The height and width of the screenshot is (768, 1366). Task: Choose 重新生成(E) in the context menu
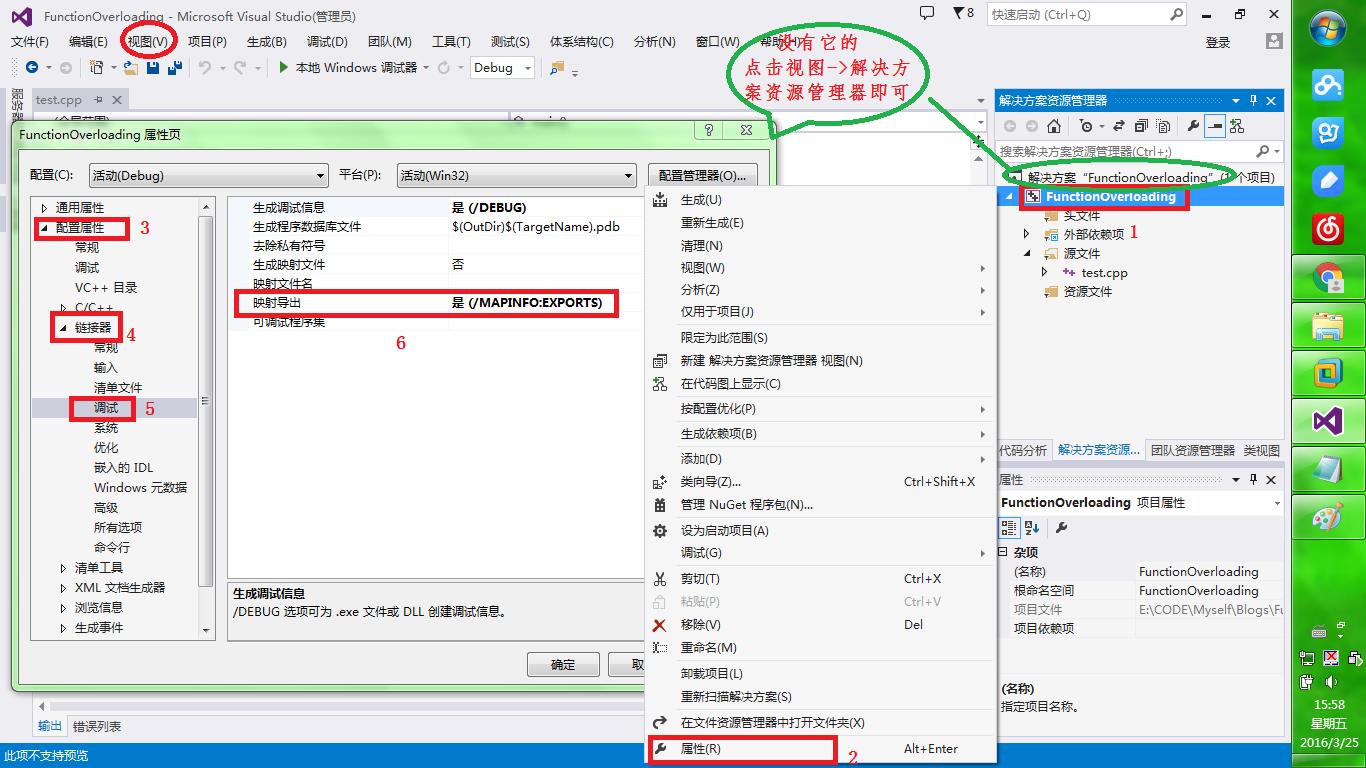pos(820,222)
